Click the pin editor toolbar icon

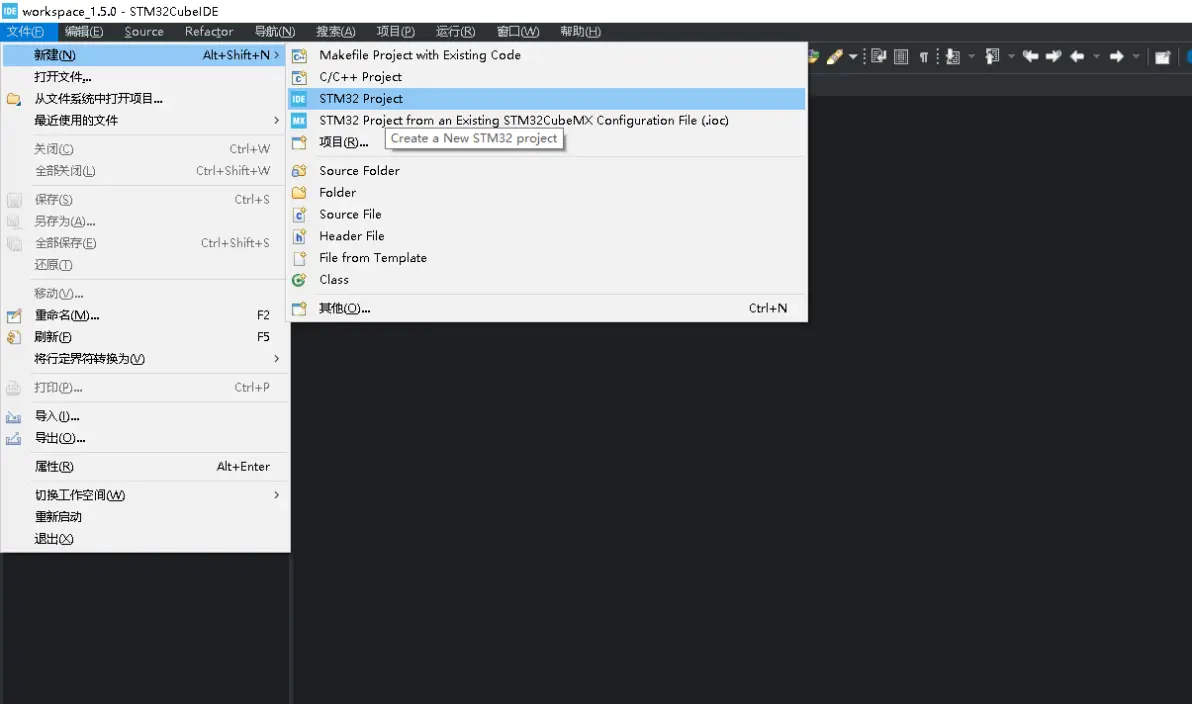[x=1162, y=57]
